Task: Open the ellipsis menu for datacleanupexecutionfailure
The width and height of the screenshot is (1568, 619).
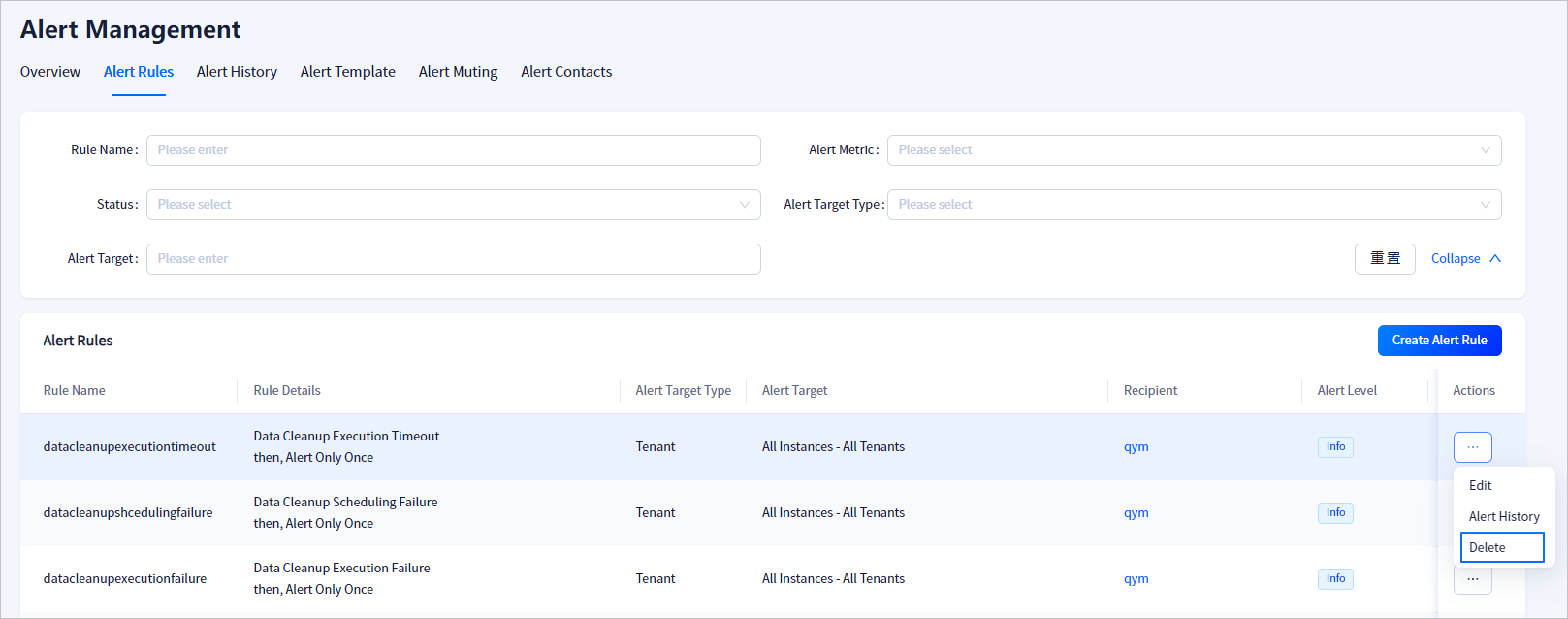Action: point(1472,581)
